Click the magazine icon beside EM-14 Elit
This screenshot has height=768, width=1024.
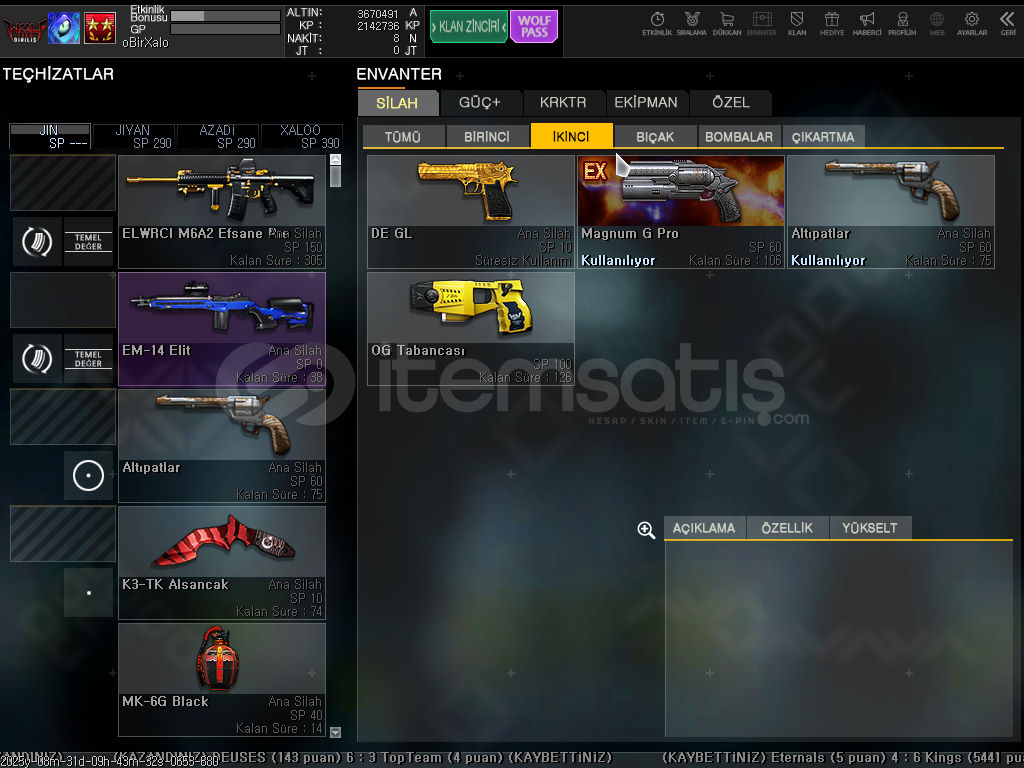click(37, 359)
